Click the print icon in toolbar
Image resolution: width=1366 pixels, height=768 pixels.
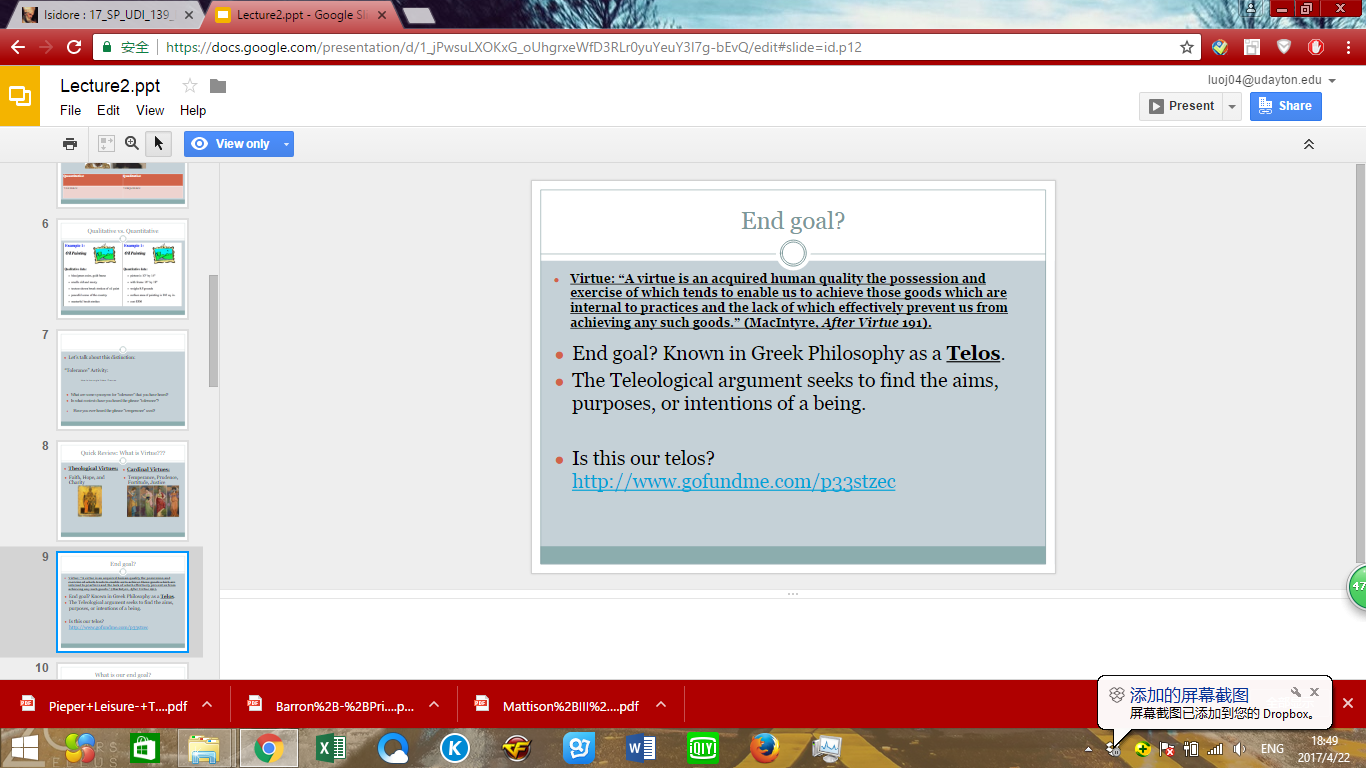coord(70,144)
